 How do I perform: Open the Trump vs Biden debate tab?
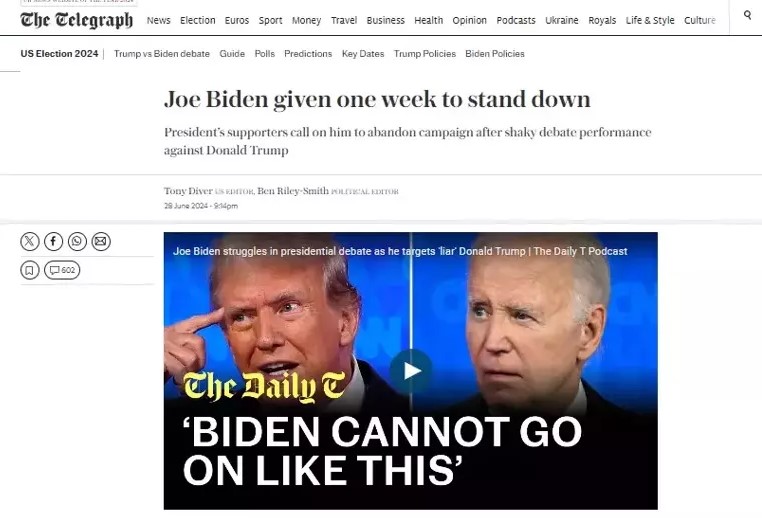(x=162, y=53)
